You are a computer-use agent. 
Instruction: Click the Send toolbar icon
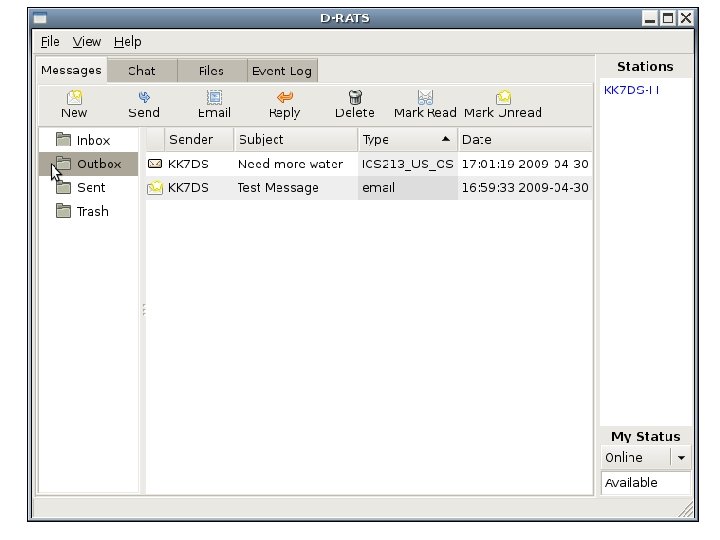point(144,105)
